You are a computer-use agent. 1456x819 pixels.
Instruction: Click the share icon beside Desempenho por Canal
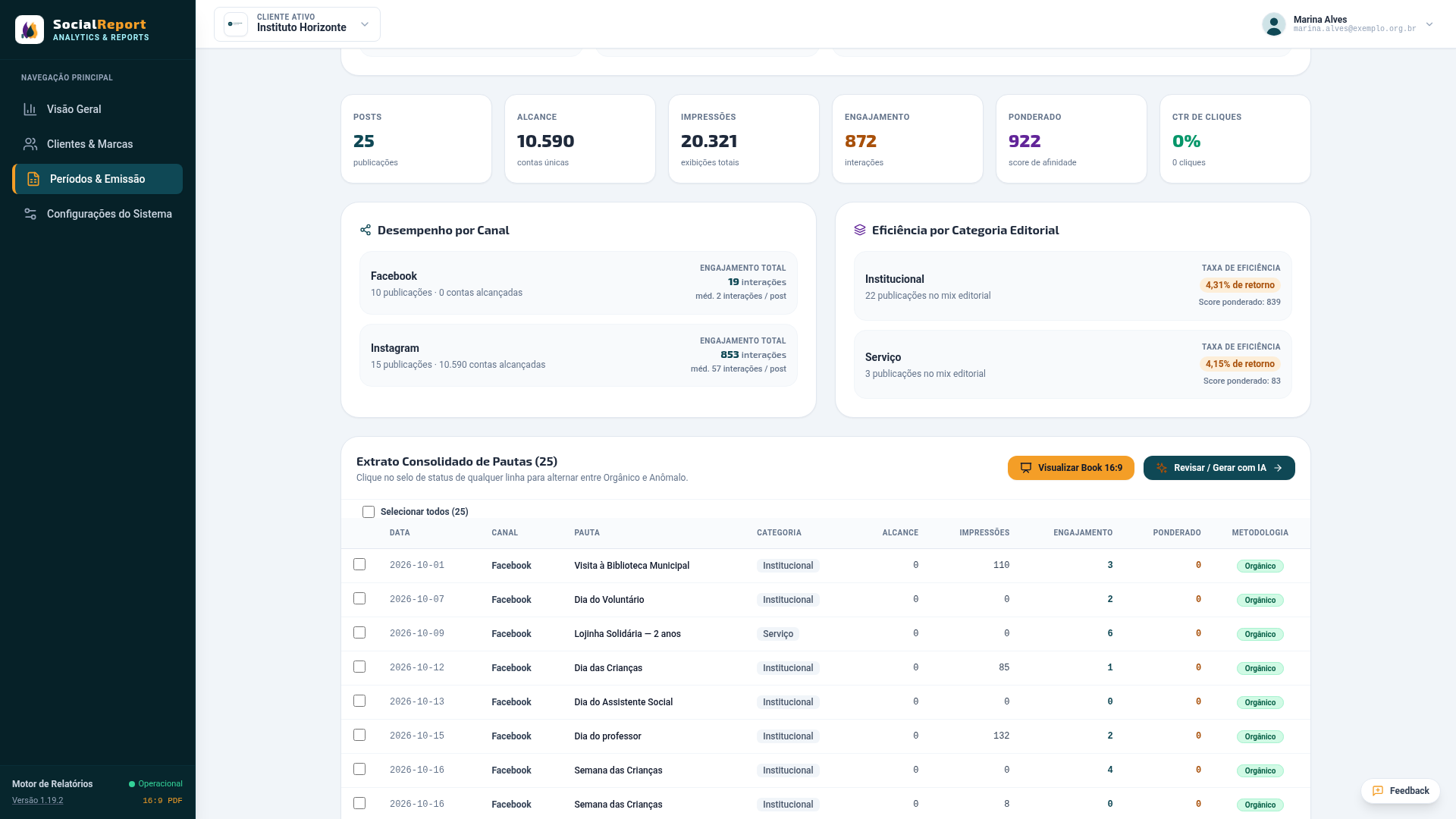(366, 230)
